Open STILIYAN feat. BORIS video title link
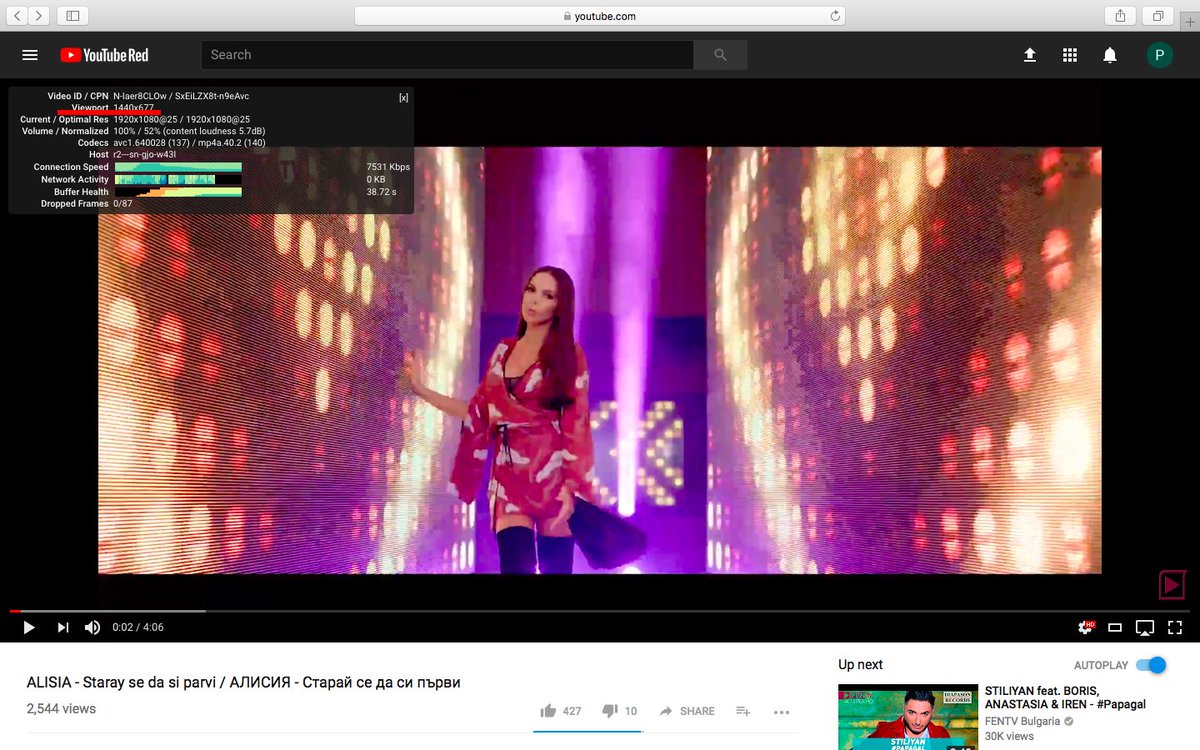 coord(1065,697)
